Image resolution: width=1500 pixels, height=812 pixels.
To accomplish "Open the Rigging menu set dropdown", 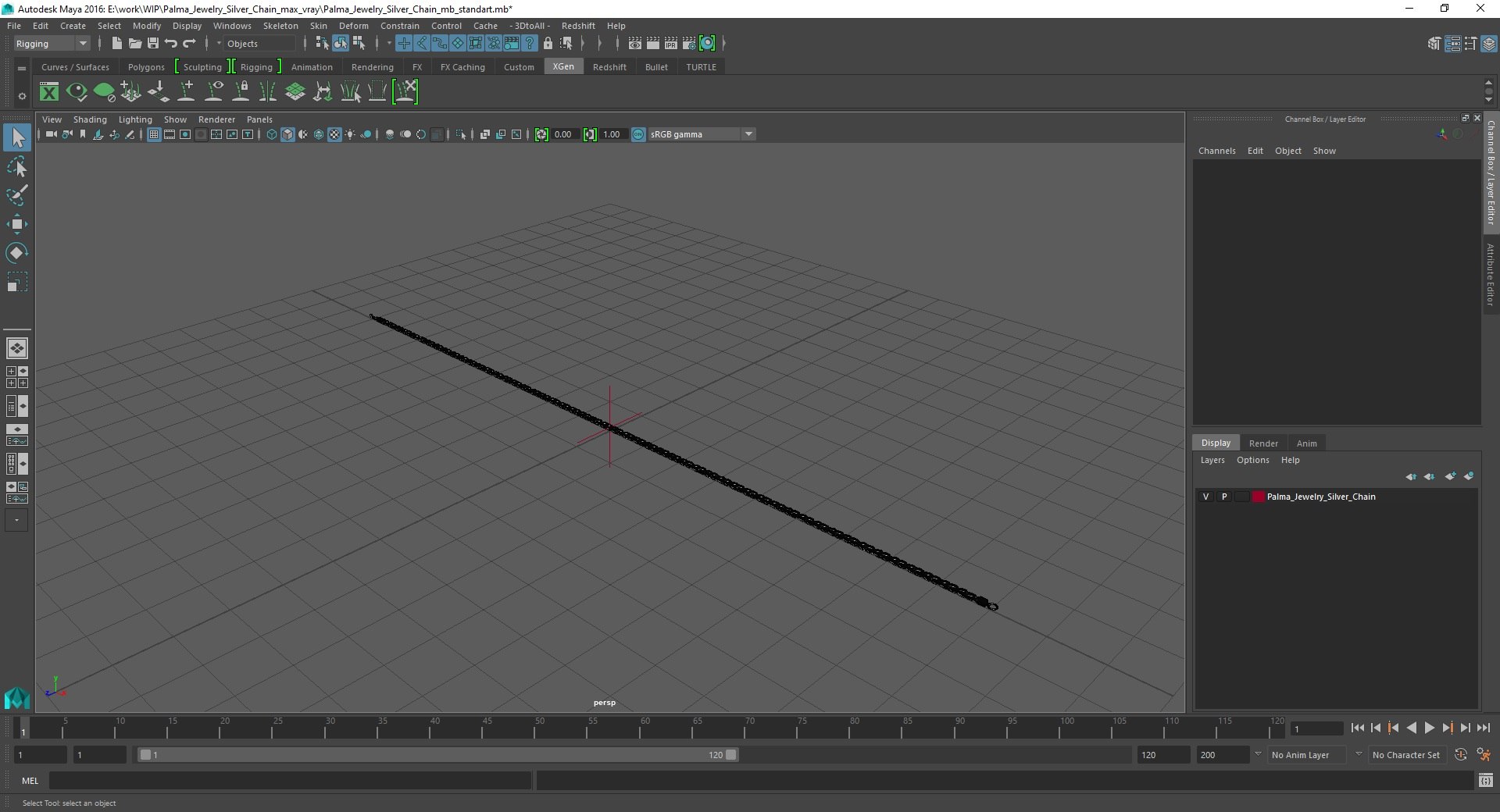I will pos(52,44).
